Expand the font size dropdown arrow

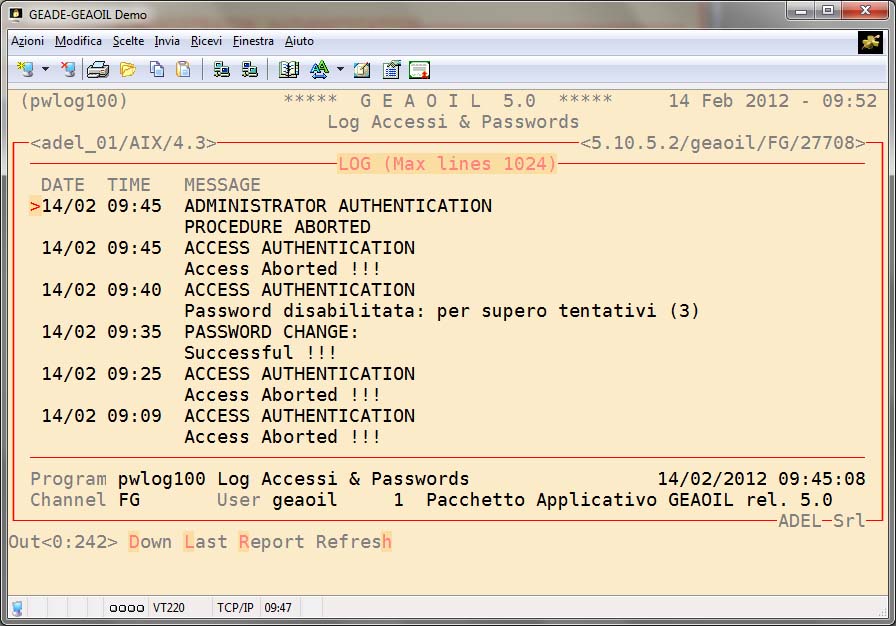(340, 70)
